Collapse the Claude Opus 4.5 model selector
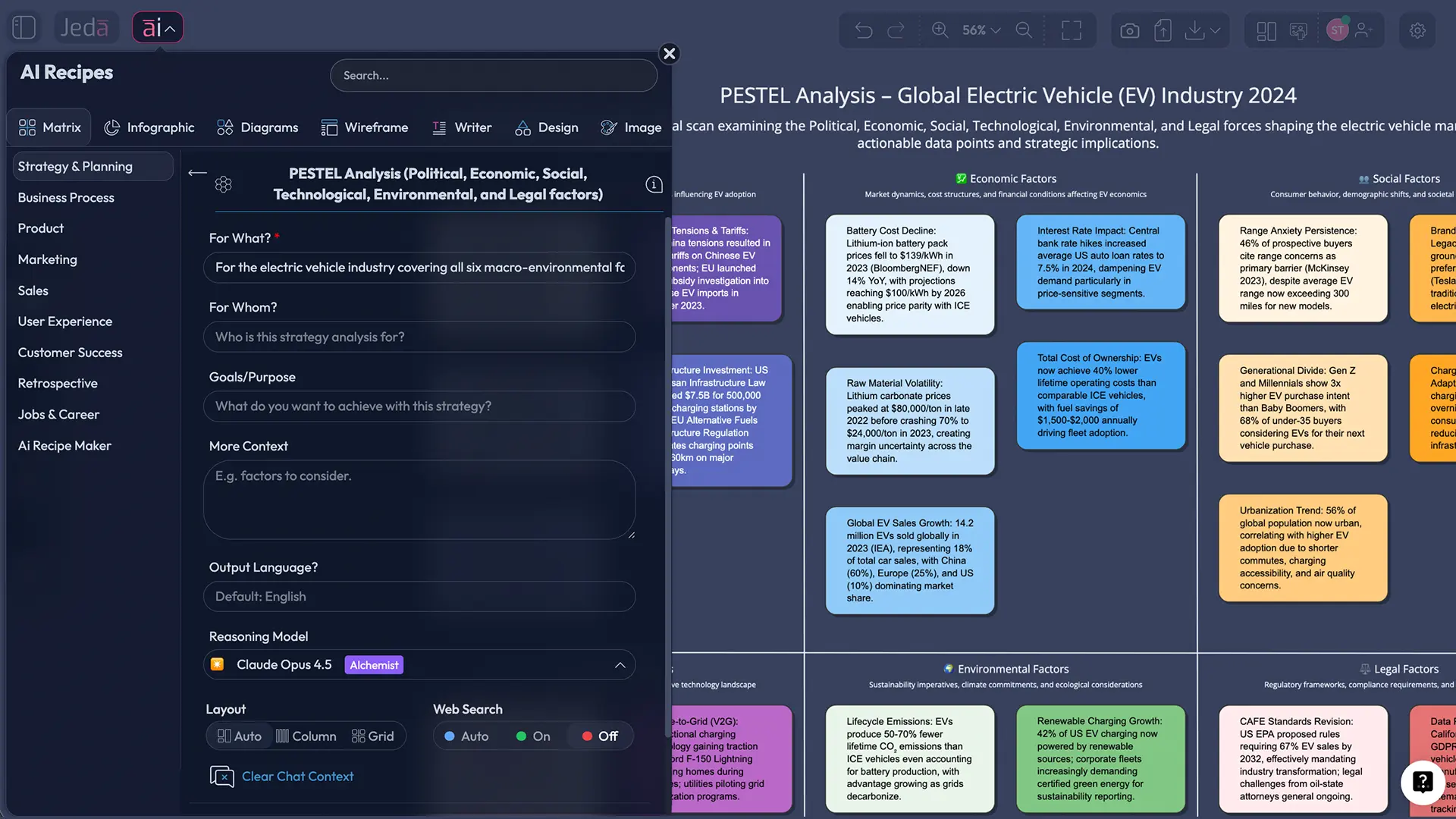The image size is (1456, 819). click(620, 664)
